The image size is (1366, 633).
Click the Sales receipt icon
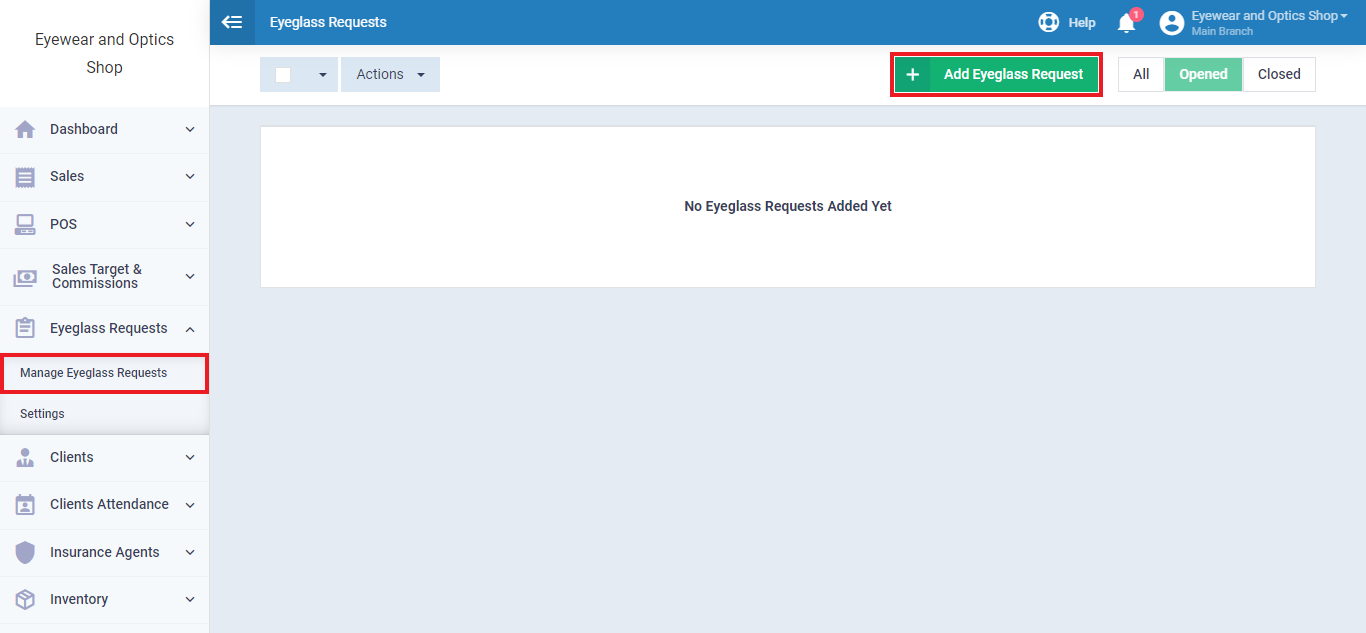25,176
